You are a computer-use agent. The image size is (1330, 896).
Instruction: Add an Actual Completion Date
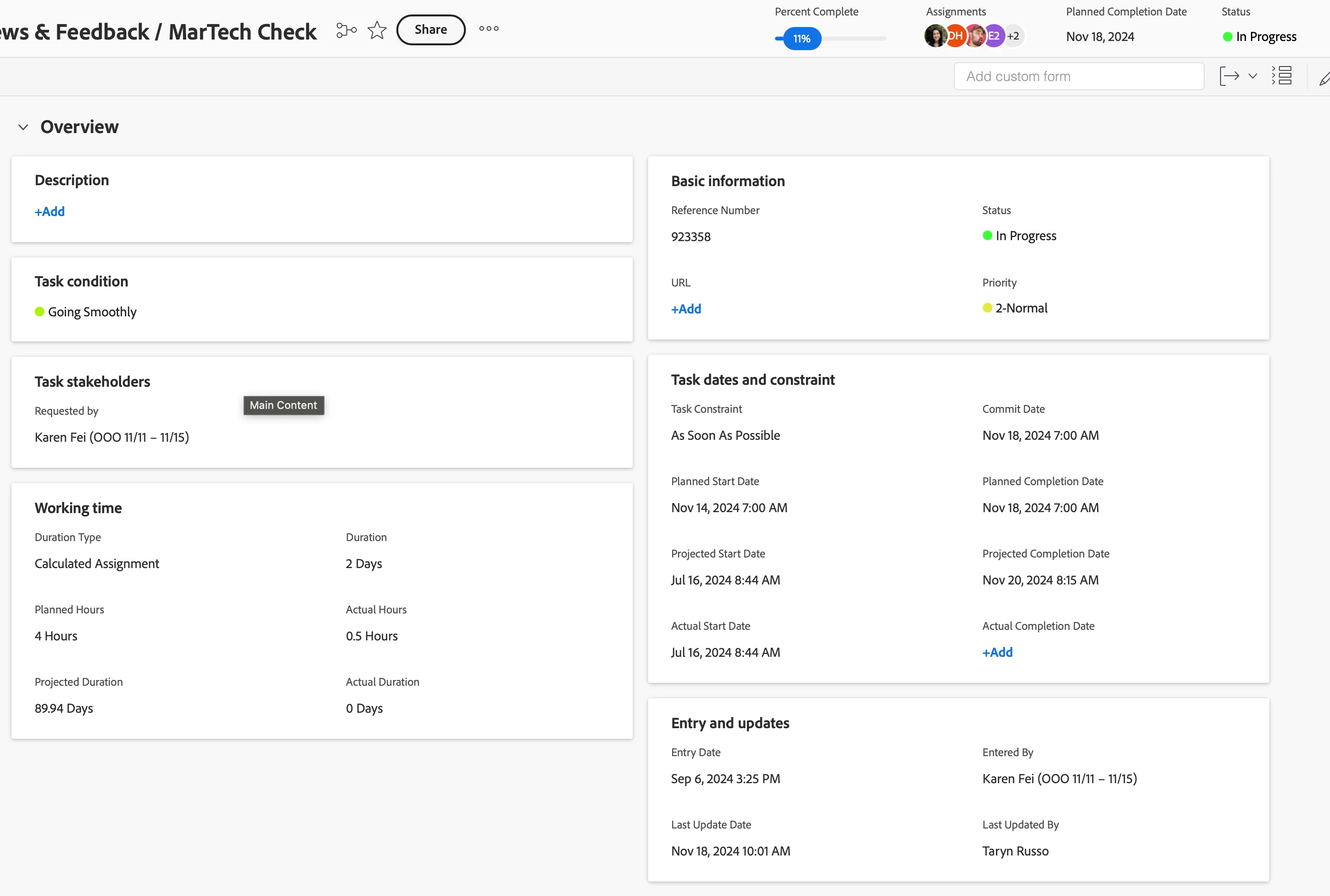997,652
